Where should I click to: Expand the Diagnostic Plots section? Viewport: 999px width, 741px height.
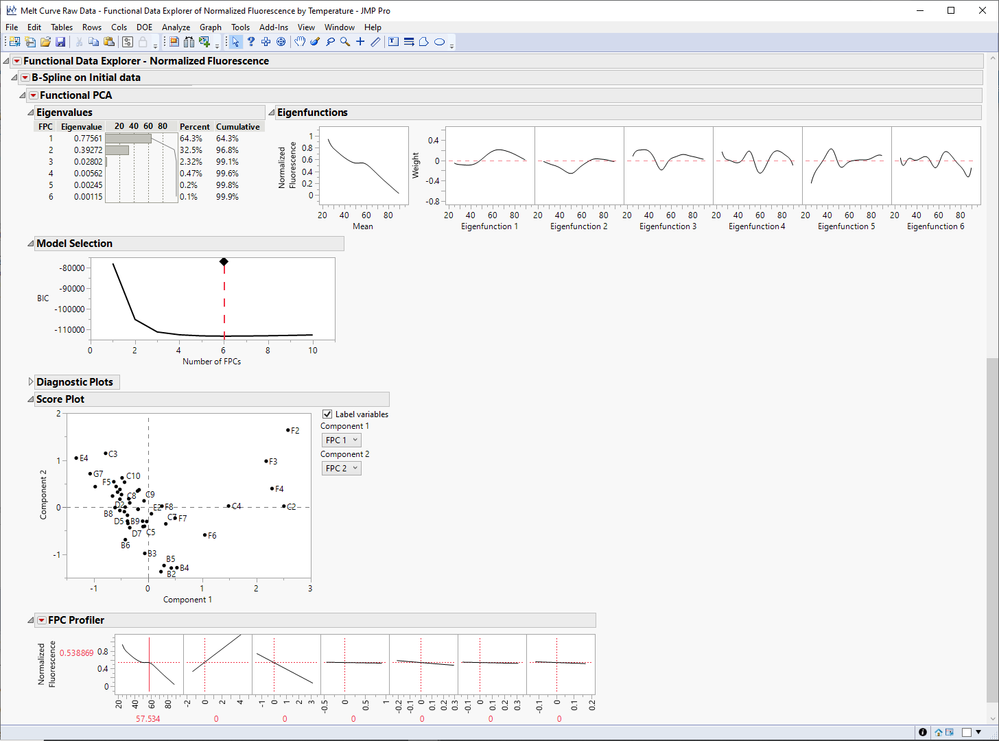pos(30,382)
